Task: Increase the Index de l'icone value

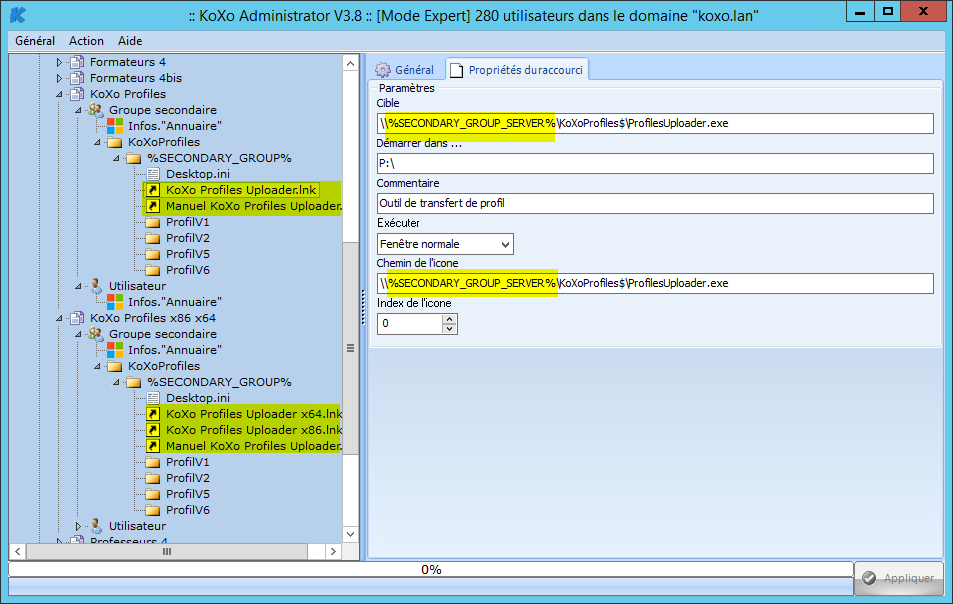Action: click(x=449, y=319)
